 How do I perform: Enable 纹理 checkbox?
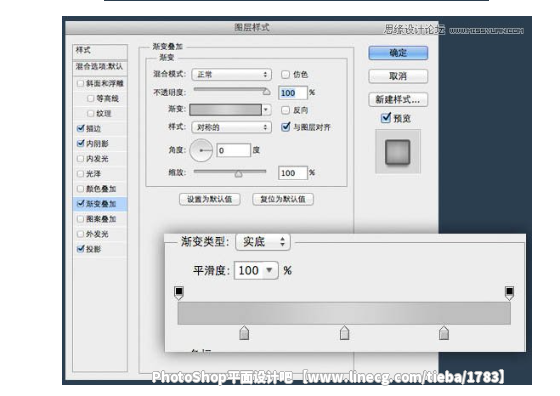point(91,113)
